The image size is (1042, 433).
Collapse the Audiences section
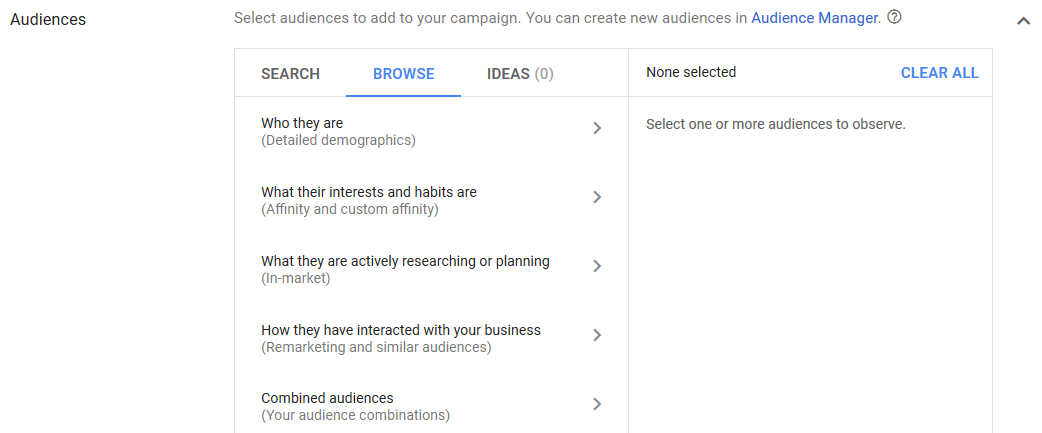point(1023,20)
